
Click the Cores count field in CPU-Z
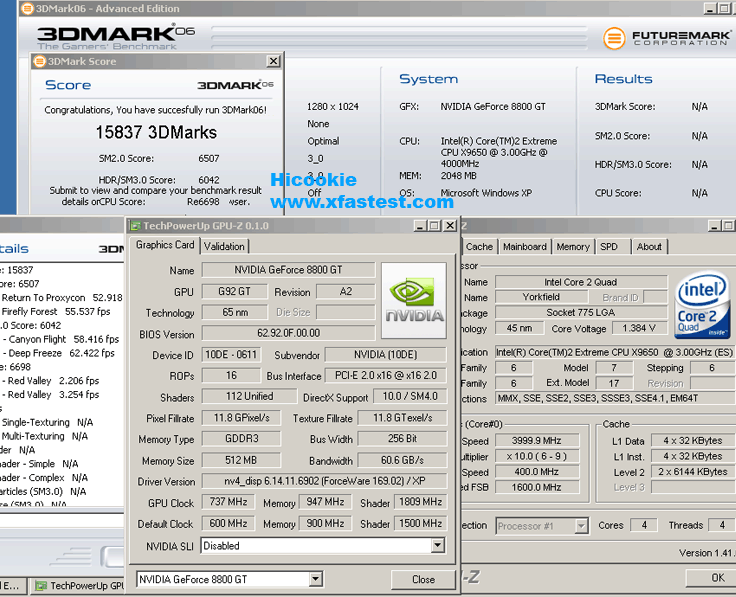click(x=644, y=525)
